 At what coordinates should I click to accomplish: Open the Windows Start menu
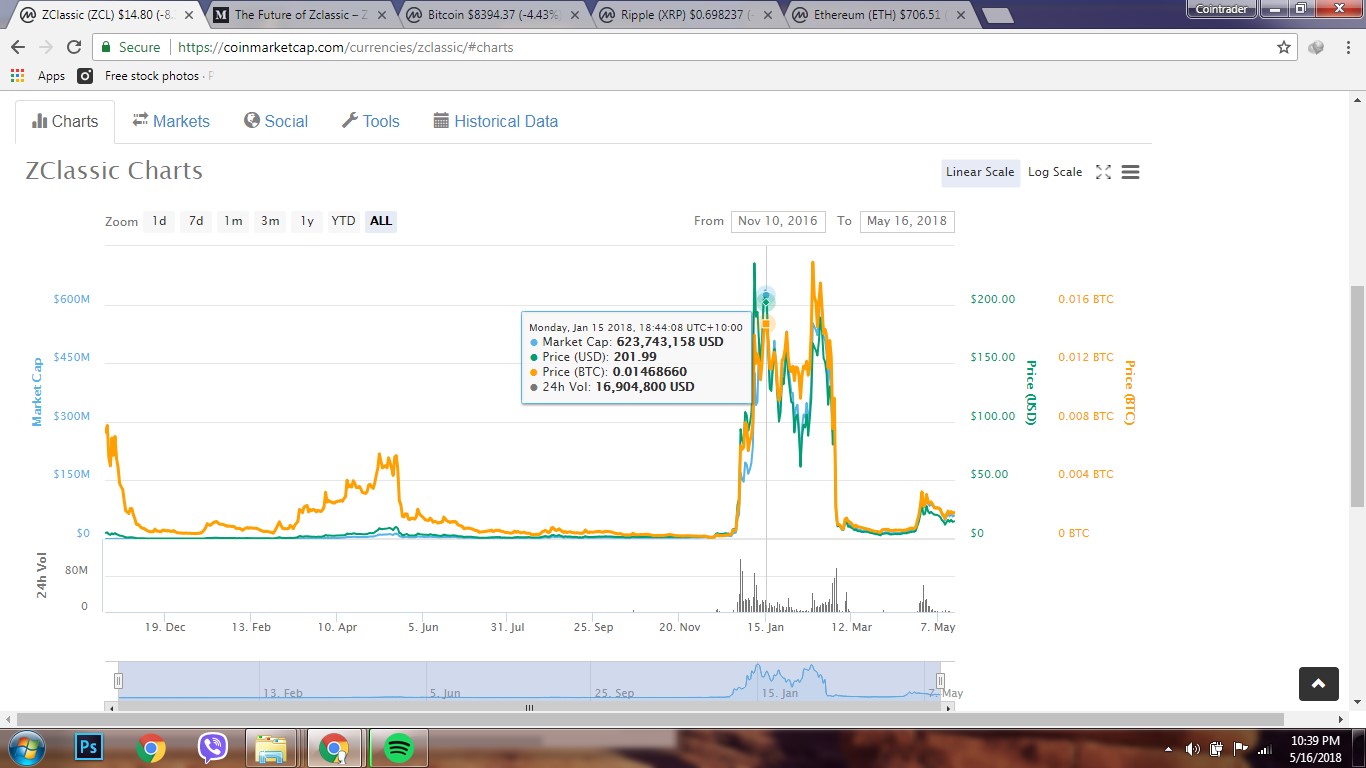26,748
